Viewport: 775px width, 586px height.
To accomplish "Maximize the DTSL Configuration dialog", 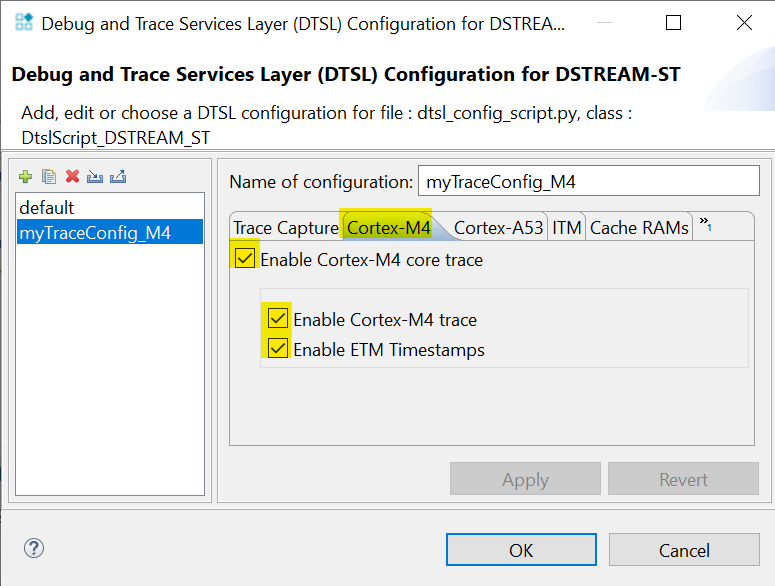I will pyautogui.click(x=673, y=23).
